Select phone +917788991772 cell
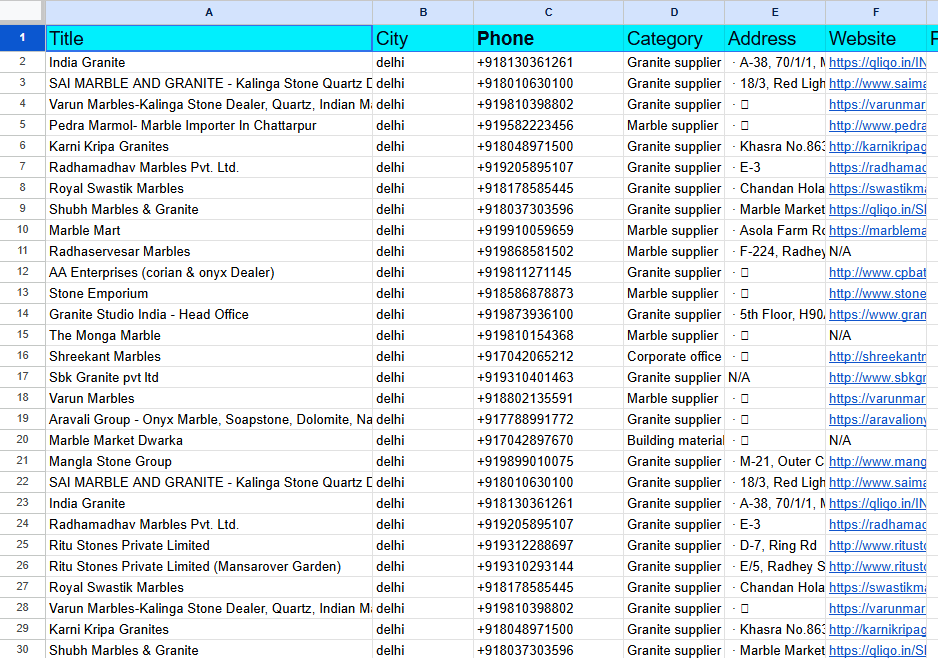Image resolution: width=938 pixels, height=658 pixels. [x=549, y=419]
